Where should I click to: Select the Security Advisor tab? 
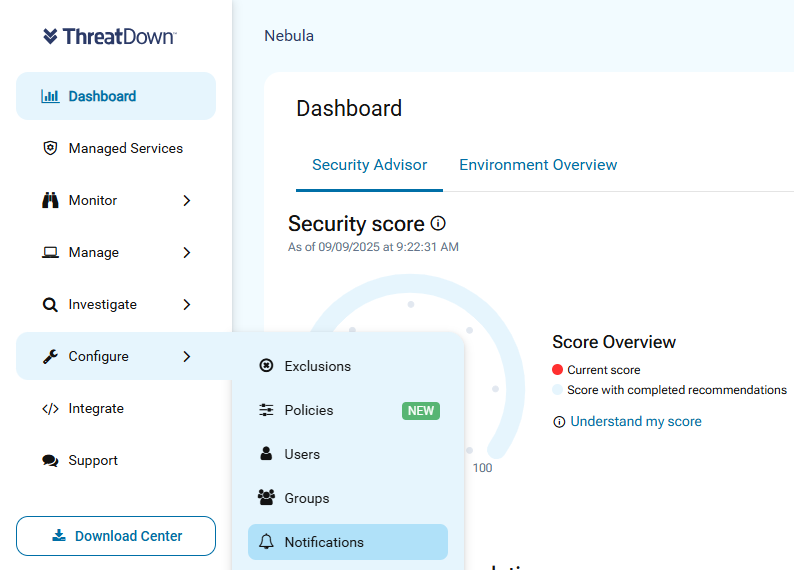pyautogui.click(x=370, y=165)
